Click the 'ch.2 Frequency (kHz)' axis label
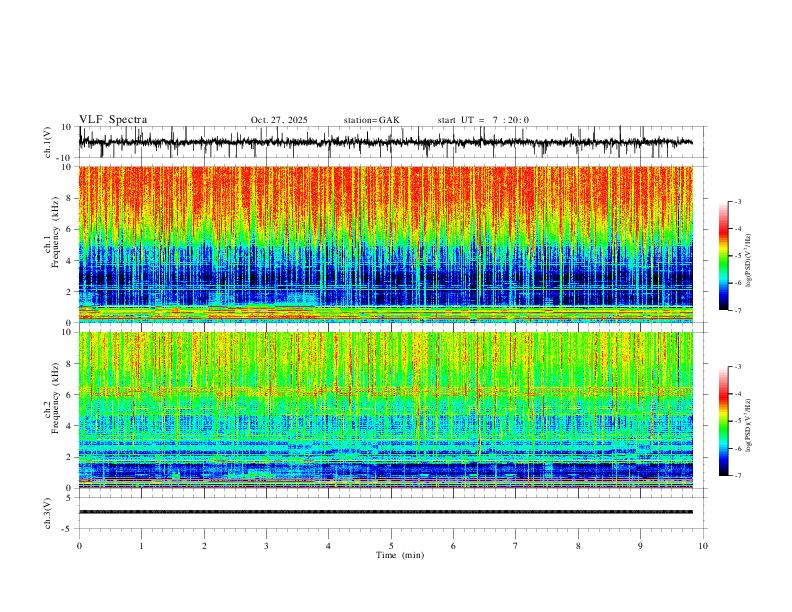792x612 pixels. (x=51, y=398)
